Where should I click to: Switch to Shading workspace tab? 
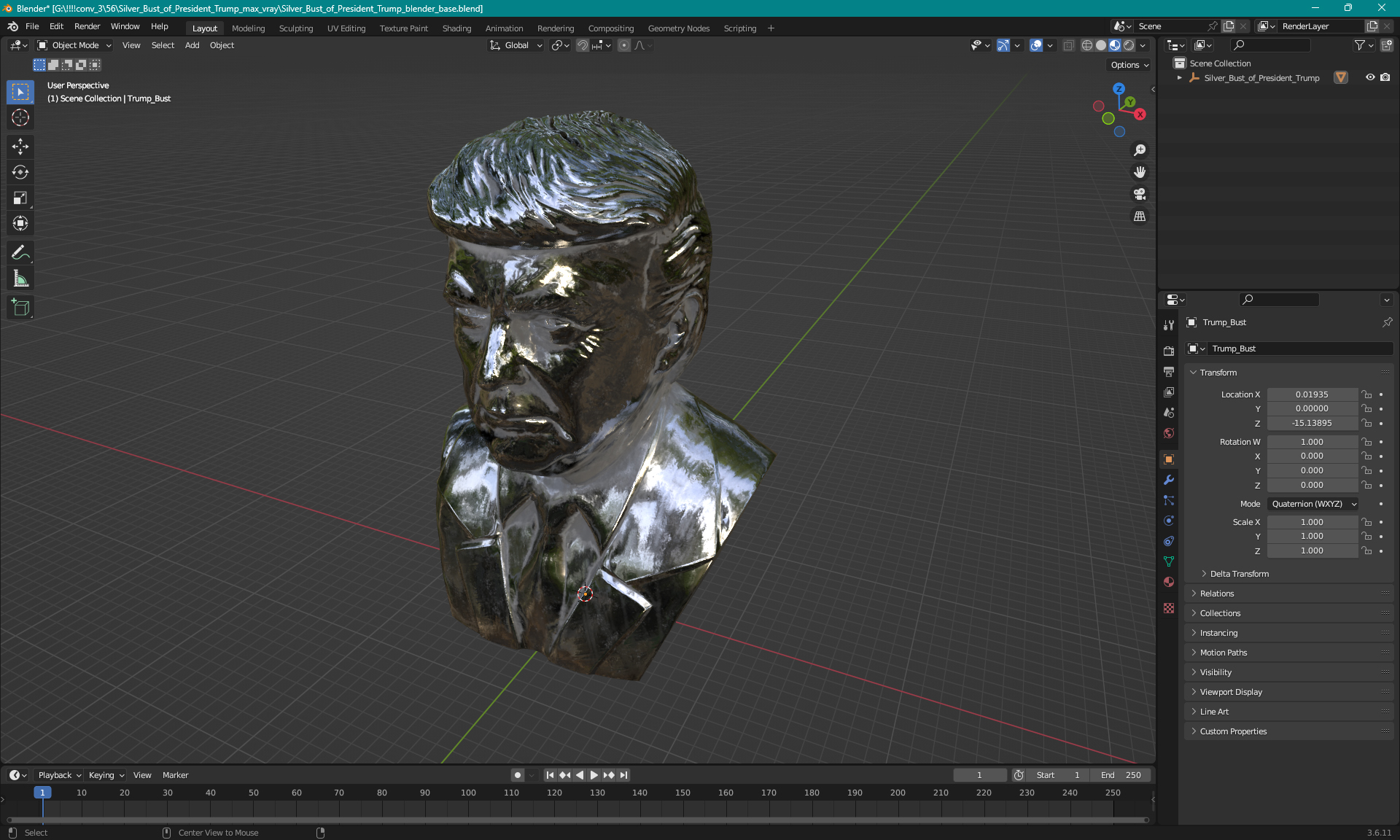pyautogui.click(x=456, y=28)
